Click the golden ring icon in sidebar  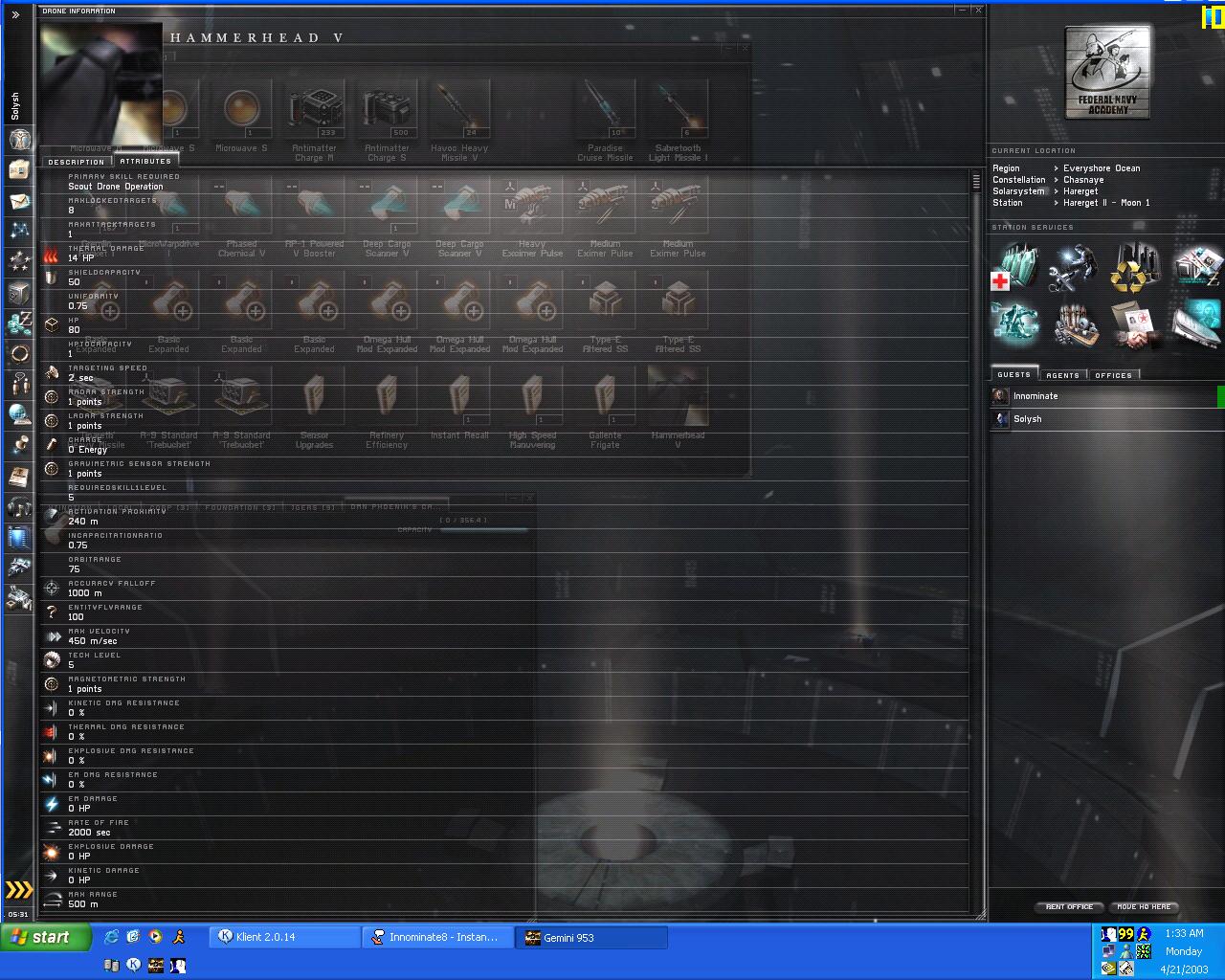click(x=18, y=353)
